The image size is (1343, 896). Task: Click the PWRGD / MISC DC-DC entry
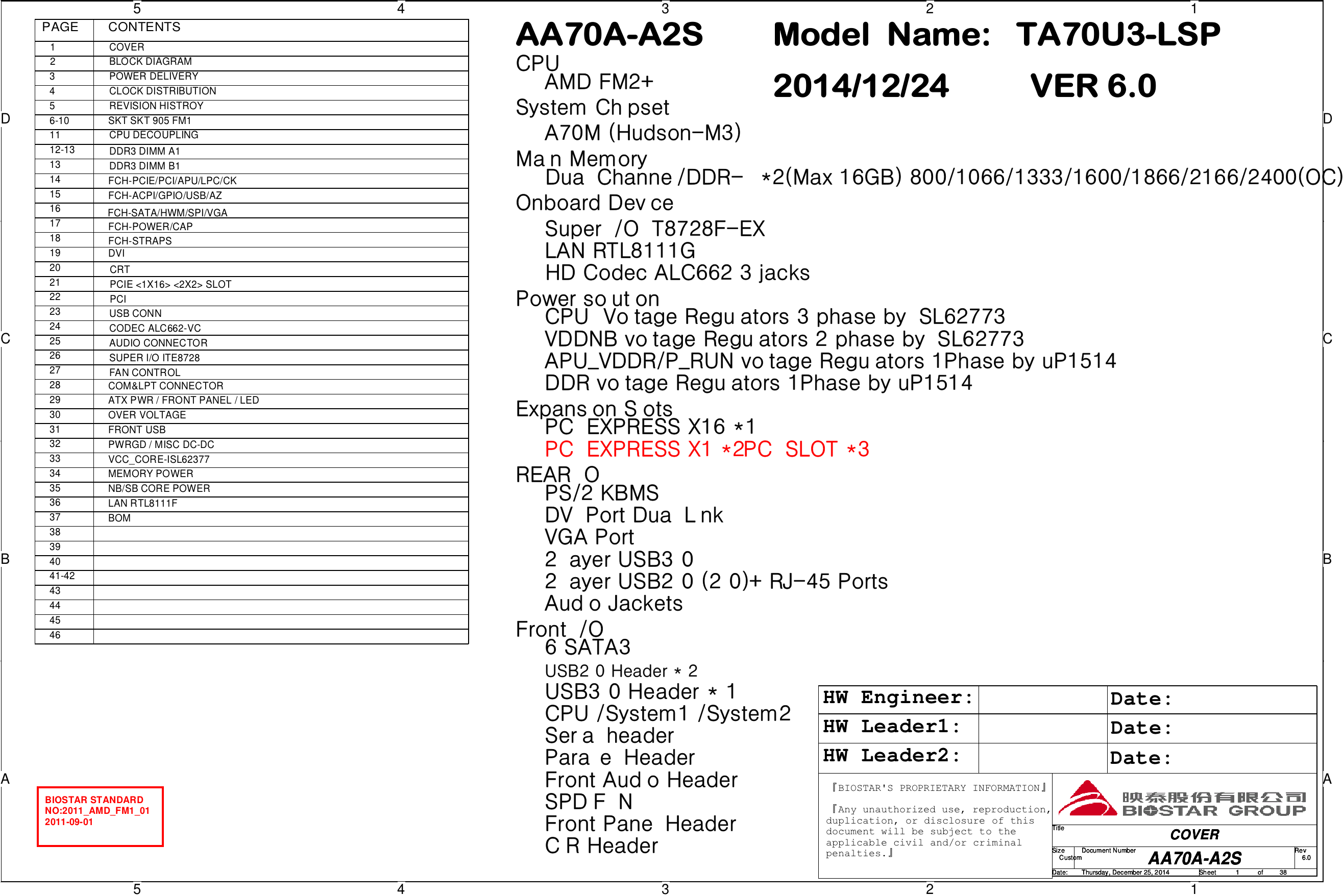pos(161,445)
